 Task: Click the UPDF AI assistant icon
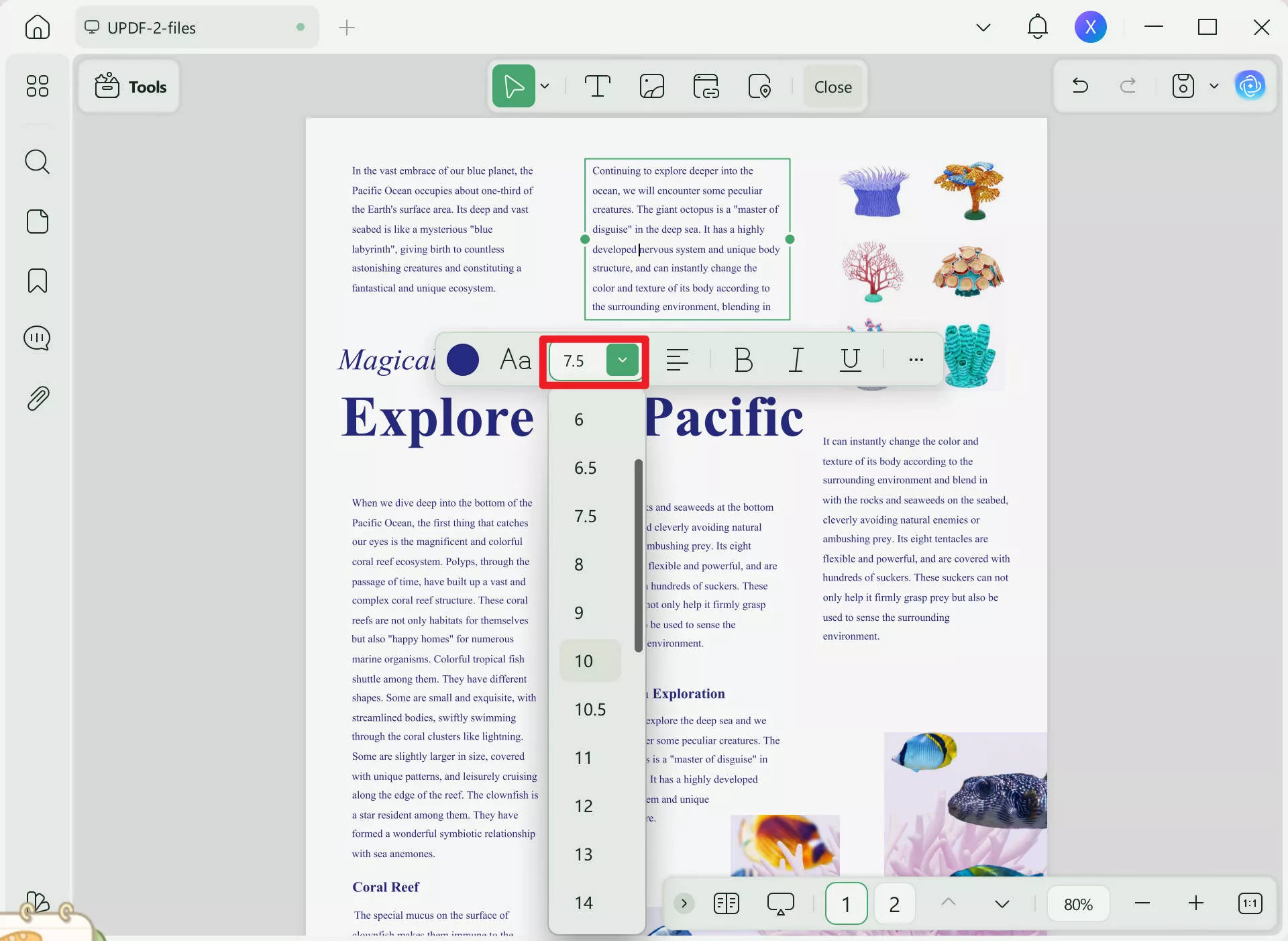coord(1250,86)
